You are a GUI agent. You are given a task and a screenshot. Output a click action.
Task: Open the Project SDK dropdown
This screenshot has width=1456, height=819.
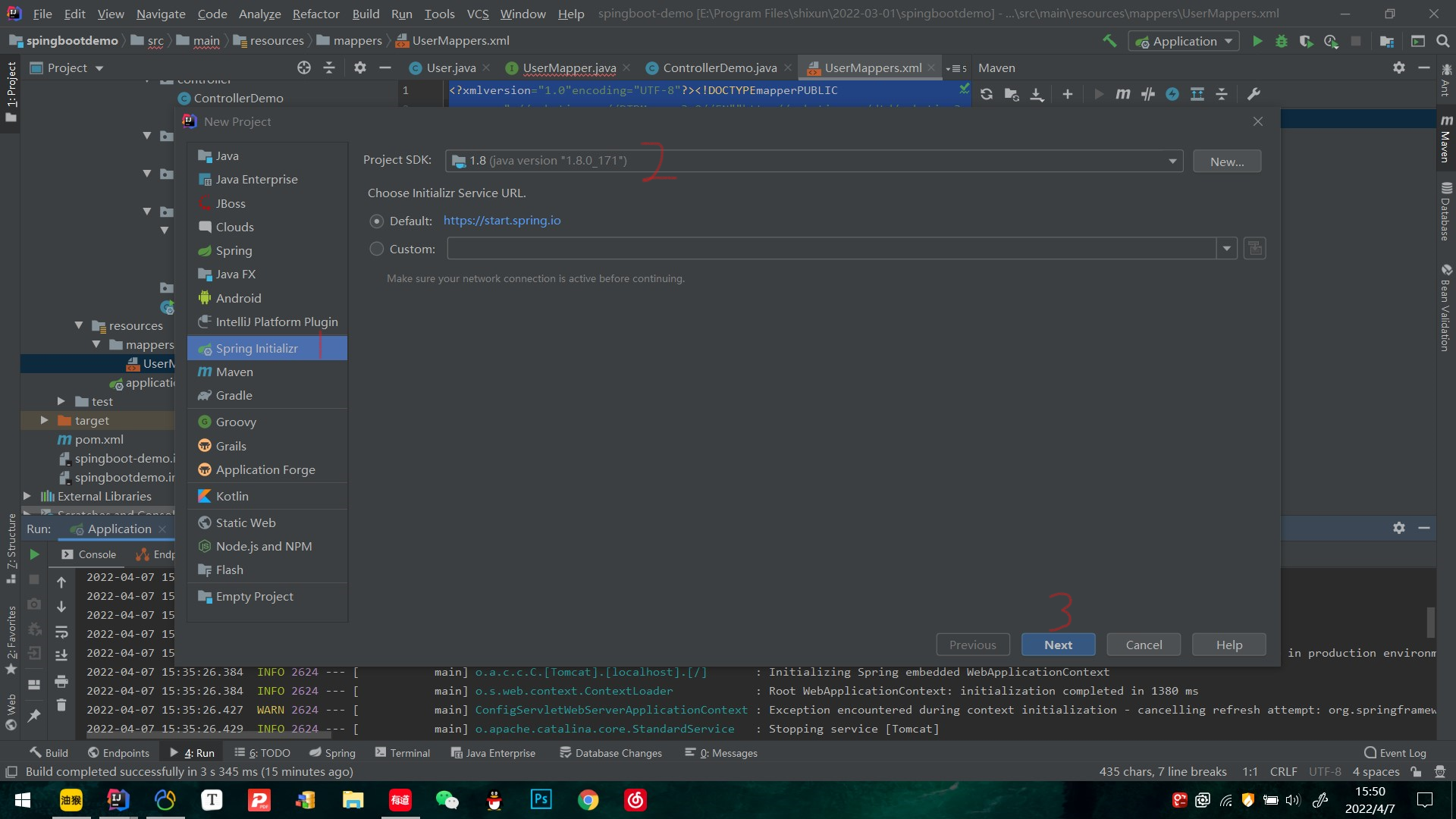pyautogui.click(x=1172, y=161)
